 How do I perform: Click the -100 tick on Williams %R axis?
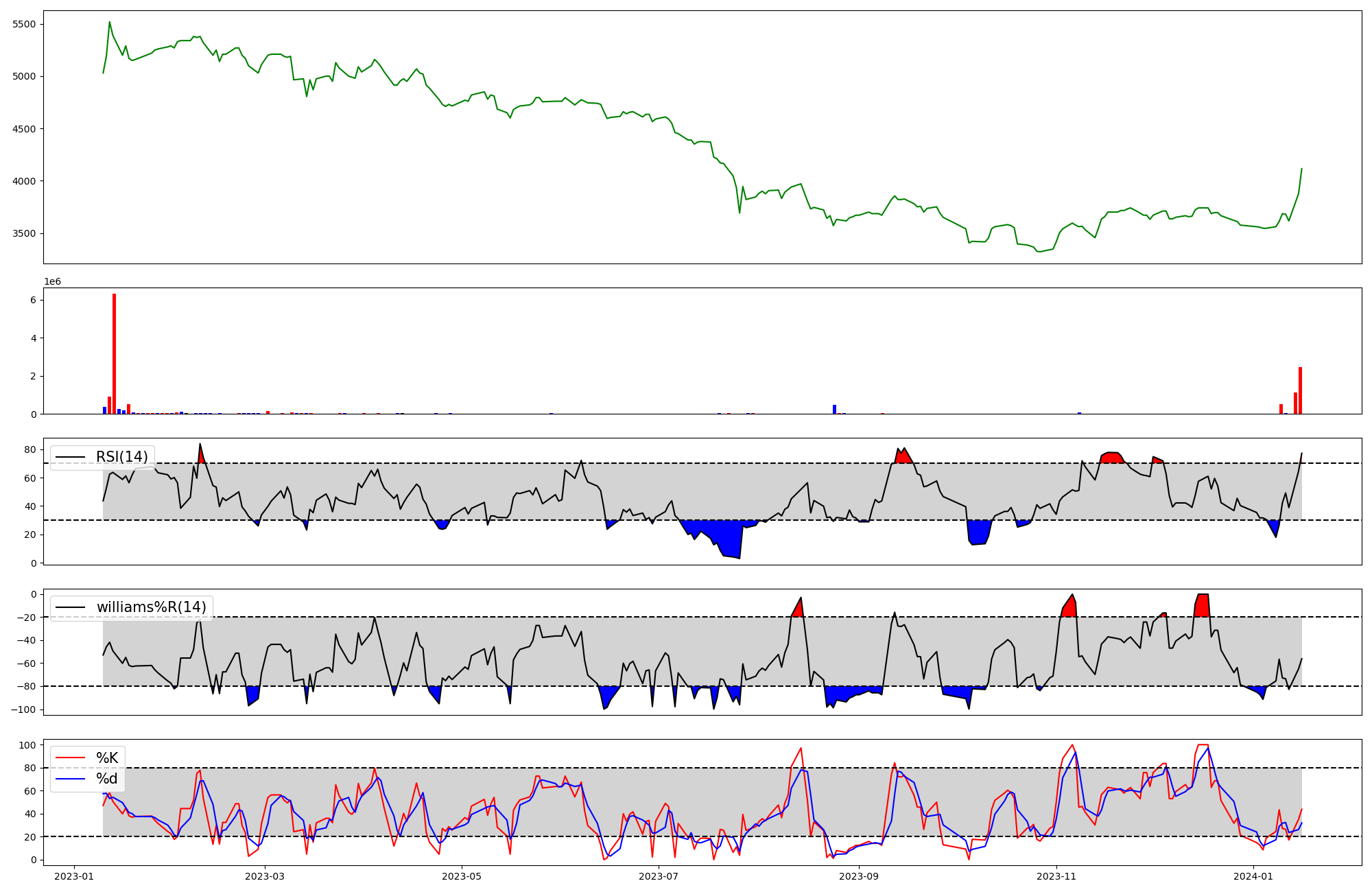point(25,709)
